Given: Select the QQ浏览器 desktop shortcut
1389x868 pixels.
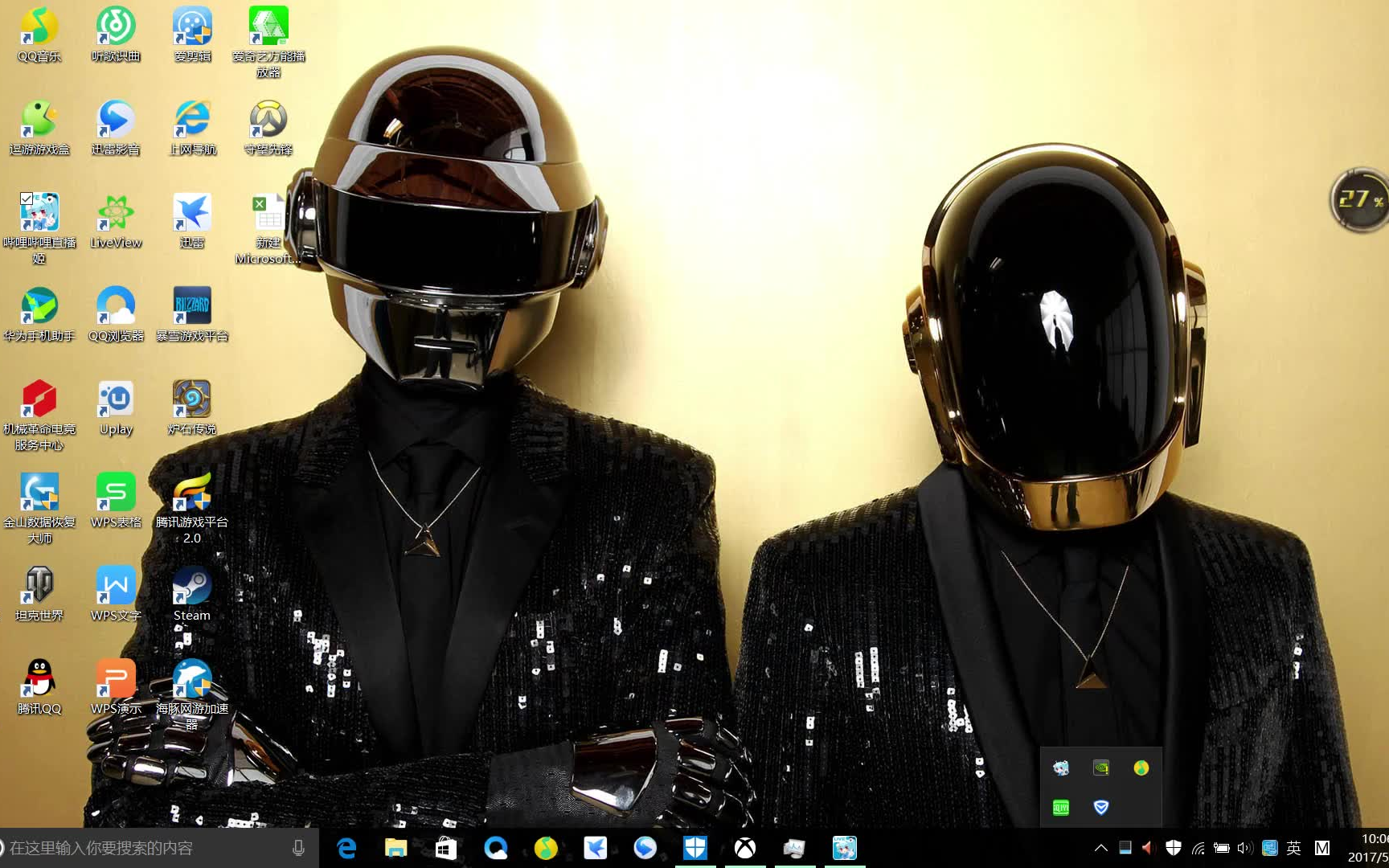Looking at the screenshot, I should (x=116, y=315).
